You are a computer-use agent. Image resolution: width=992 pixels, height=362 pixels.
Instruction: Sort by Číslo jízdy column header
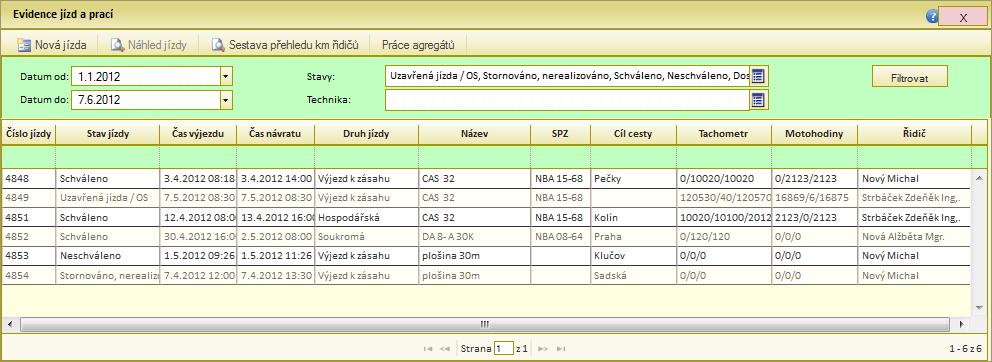pyautogui.click(x=28, y=134)
